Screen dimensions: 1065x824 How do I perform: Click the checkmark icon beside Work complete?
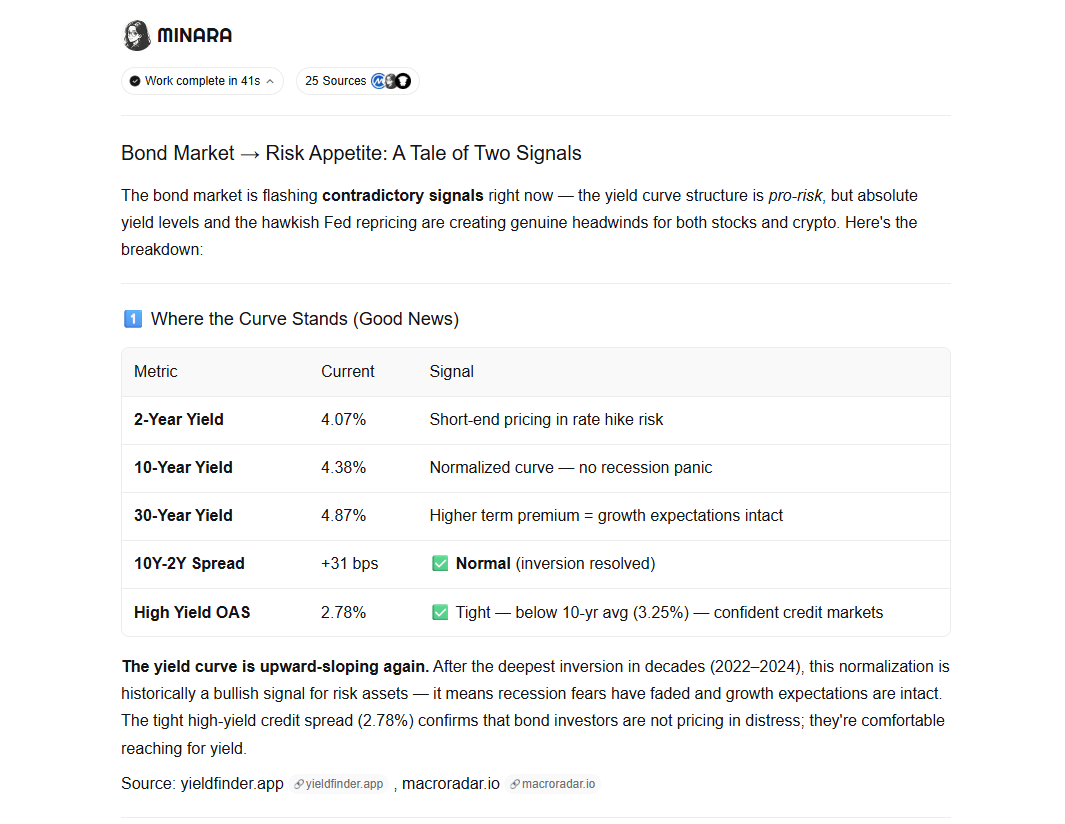pyautogui.click(x=135, y=81)
